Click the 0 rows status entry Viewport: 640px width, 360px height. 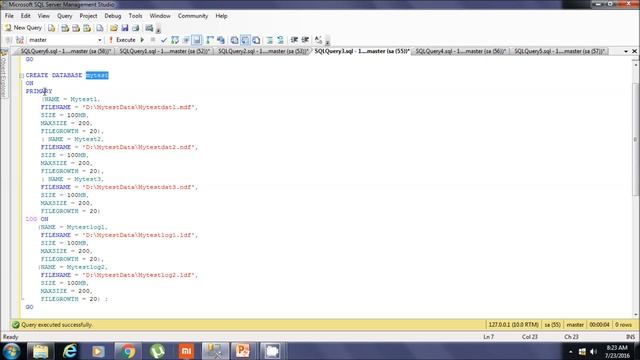click(623, 325)
